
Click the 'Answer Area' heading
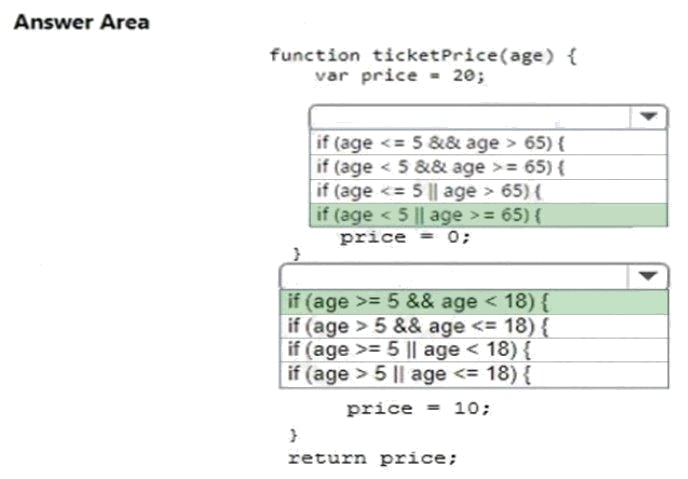coord(81,22)
